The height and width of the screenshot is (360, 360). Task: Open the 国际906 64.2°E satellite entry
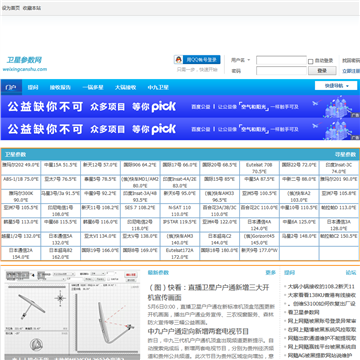(x=140, y=165)
